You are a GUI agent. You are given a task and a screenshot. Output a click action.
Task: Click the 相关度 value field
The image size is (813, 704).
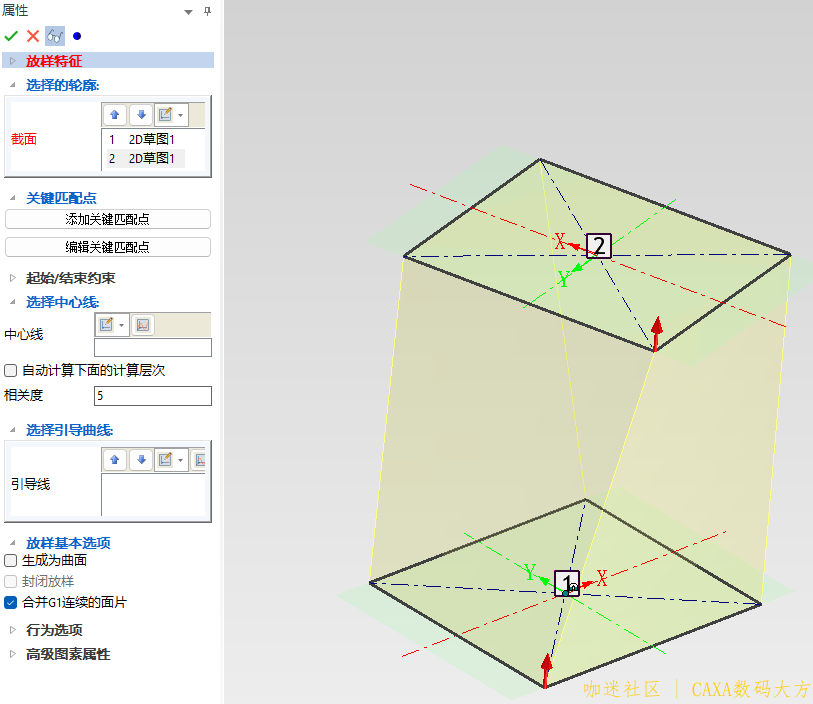[152, 396]
